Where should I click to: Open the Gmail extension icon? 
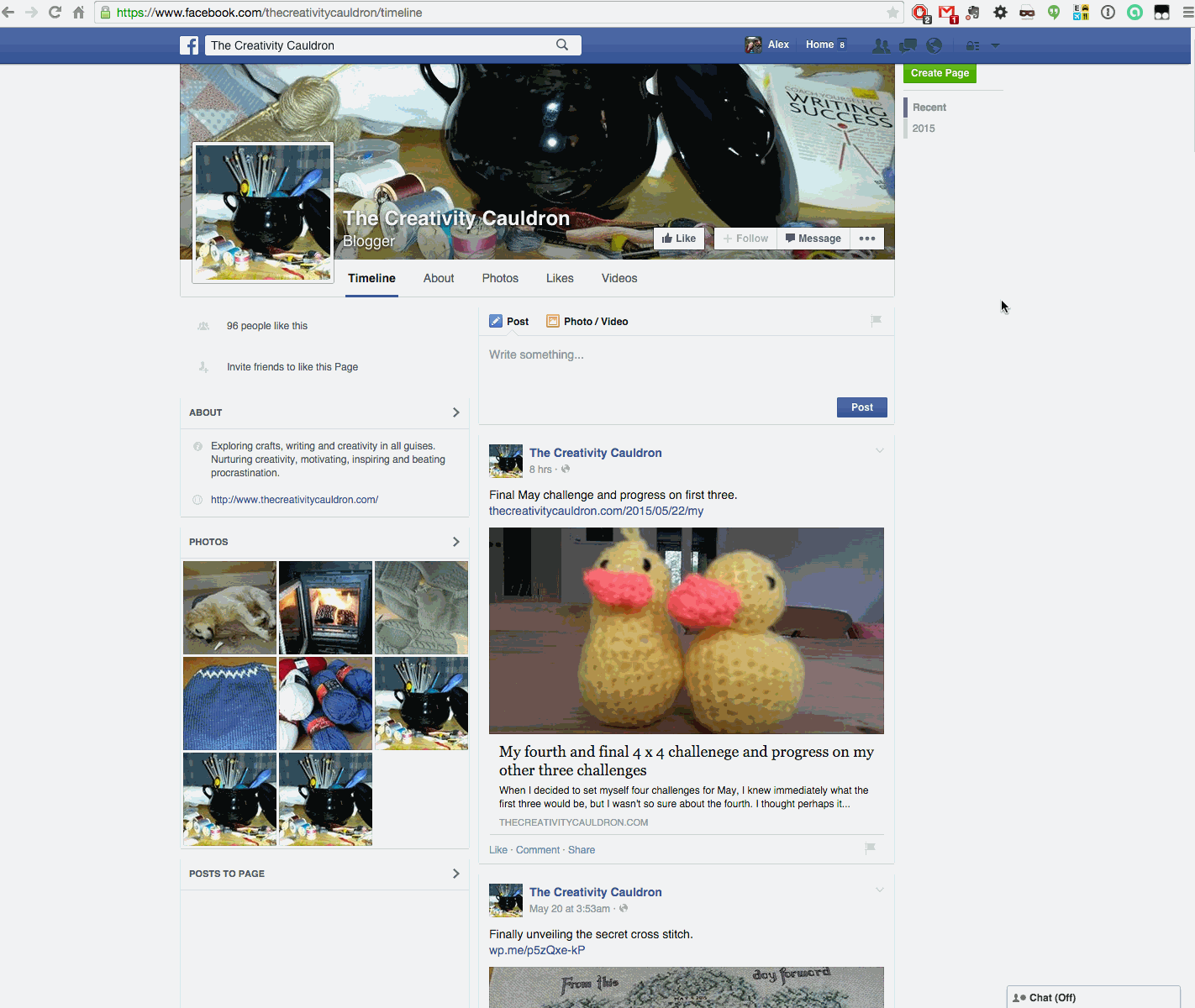point(947,13)
